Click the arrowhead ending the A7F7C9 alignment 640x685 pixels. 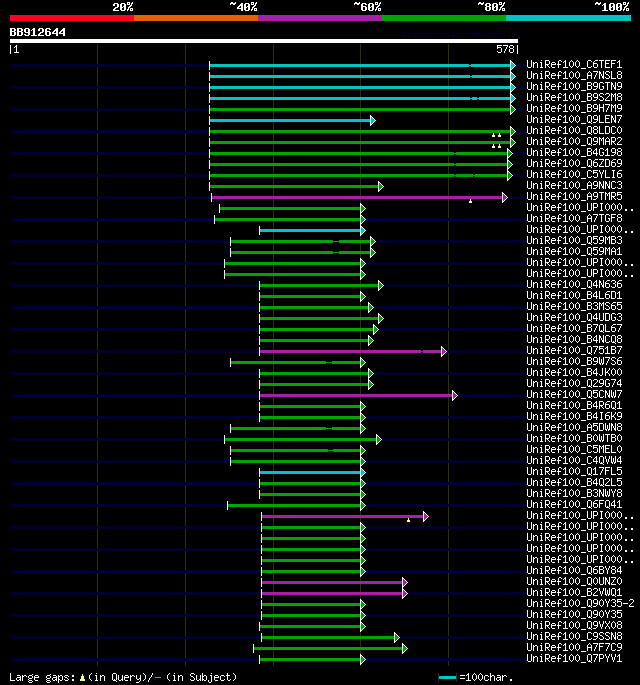point(405,648)
